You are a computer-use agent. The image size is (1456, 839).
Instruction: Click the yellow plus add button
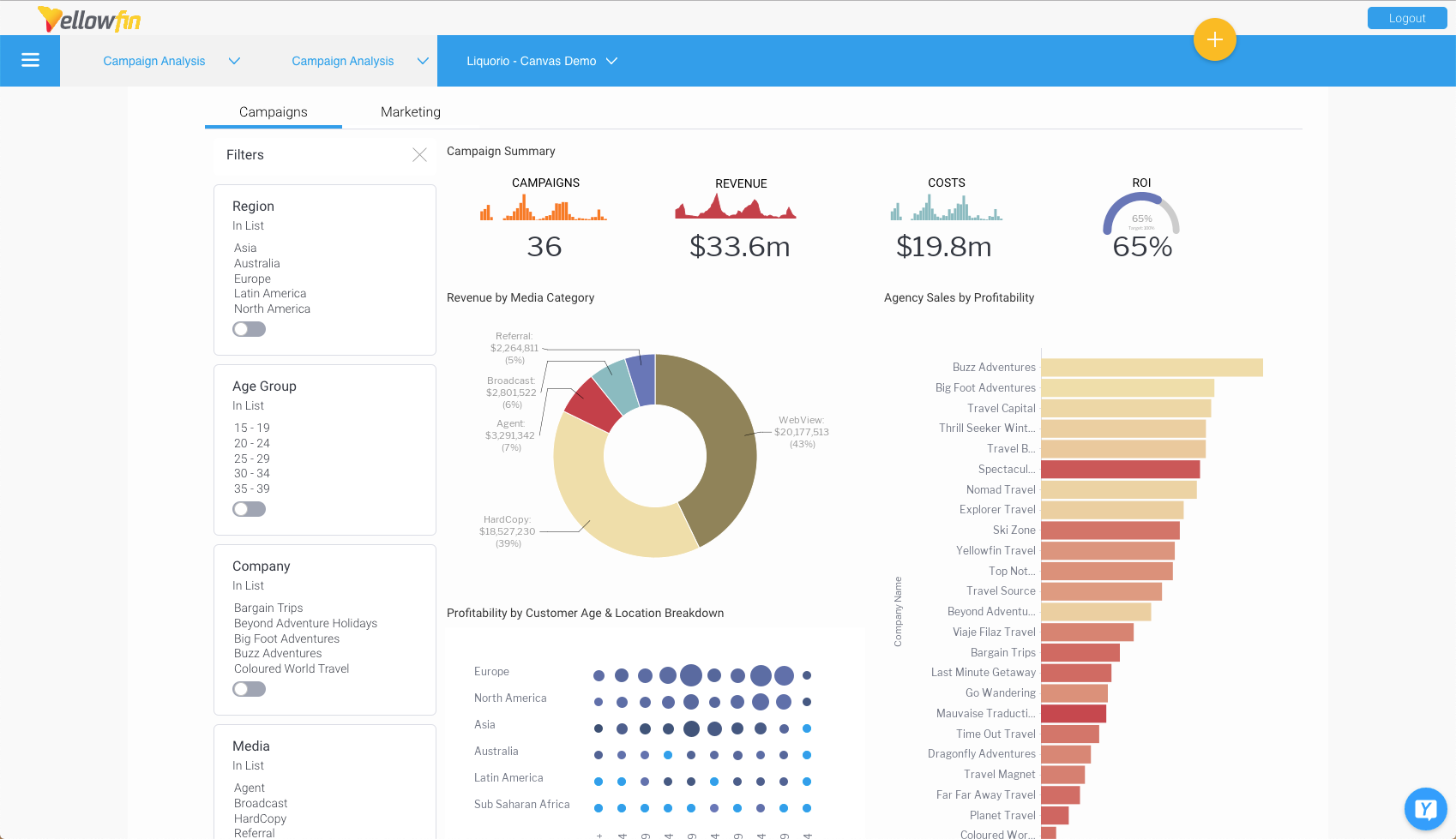click(1214, 39)
